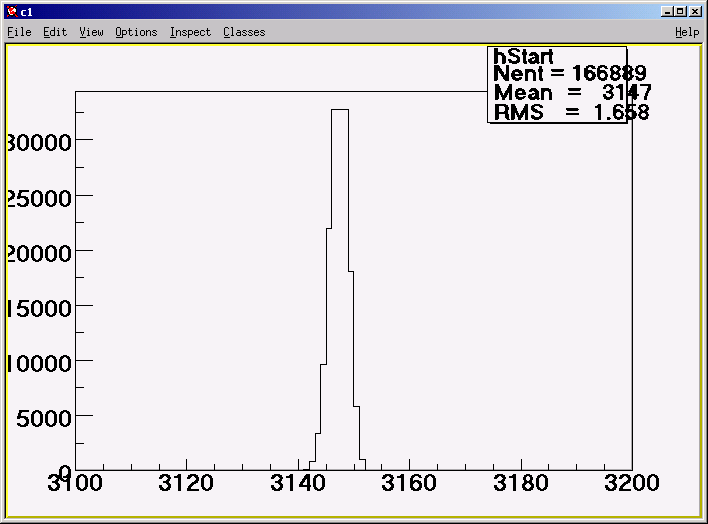Maximize the c1 canvas window
This screenshot has height=524, width=708.
tap(680, 12)
